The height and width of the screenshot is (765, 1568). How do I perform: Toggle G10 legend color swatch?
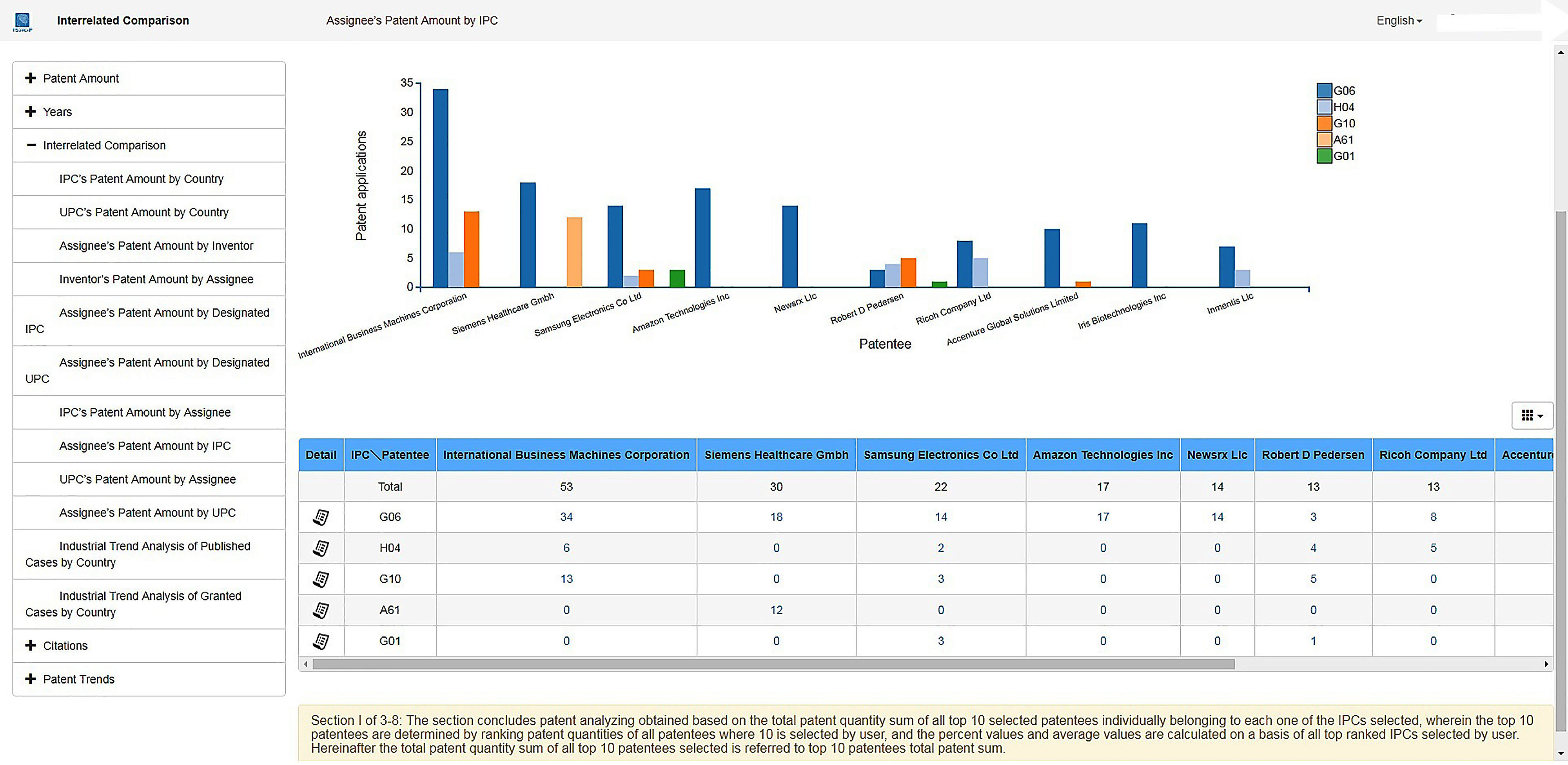[x=1324, y=123]
